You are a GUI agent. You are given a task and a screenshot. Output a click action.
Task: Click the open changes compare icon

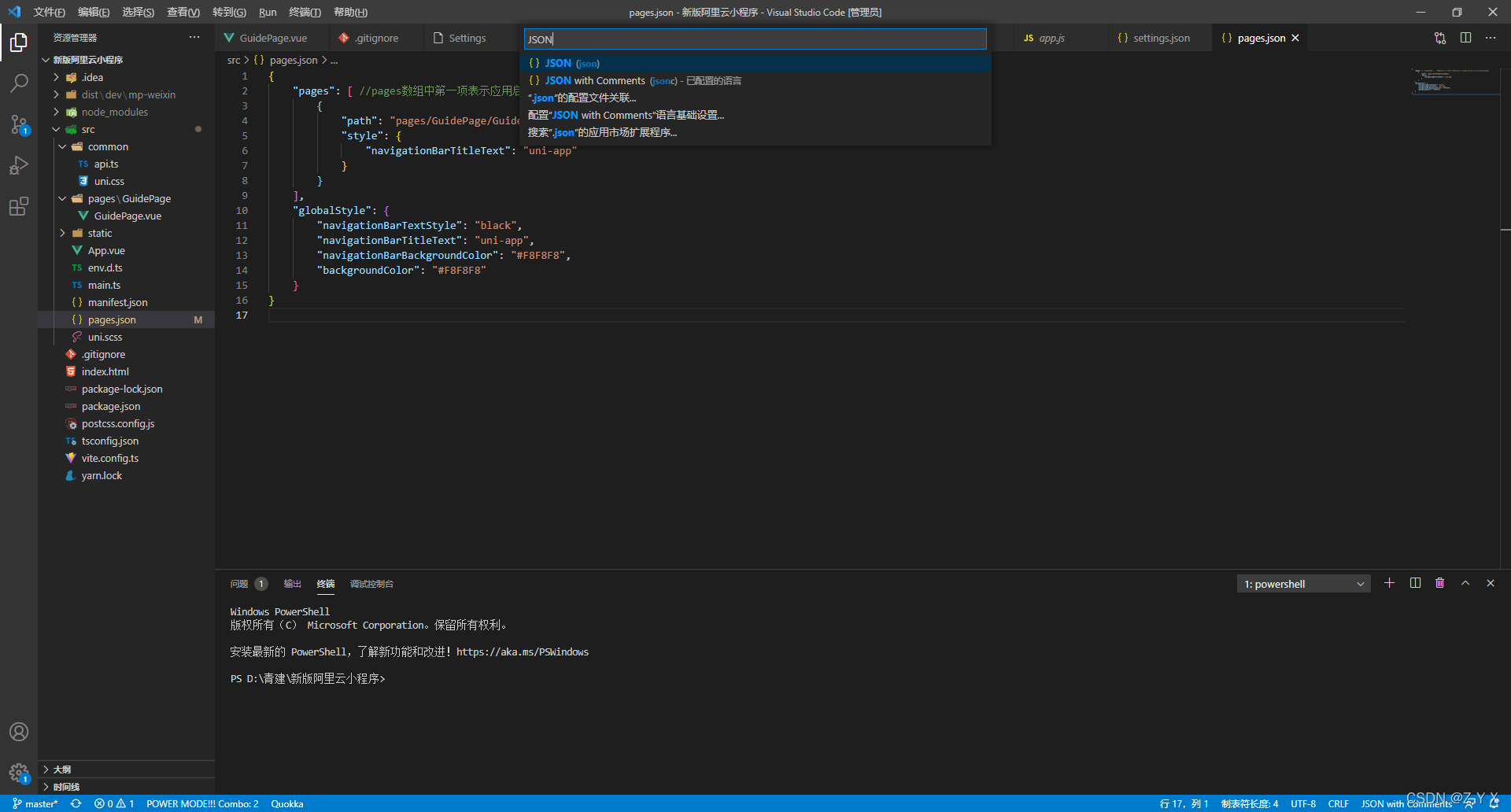point(1440,38)
